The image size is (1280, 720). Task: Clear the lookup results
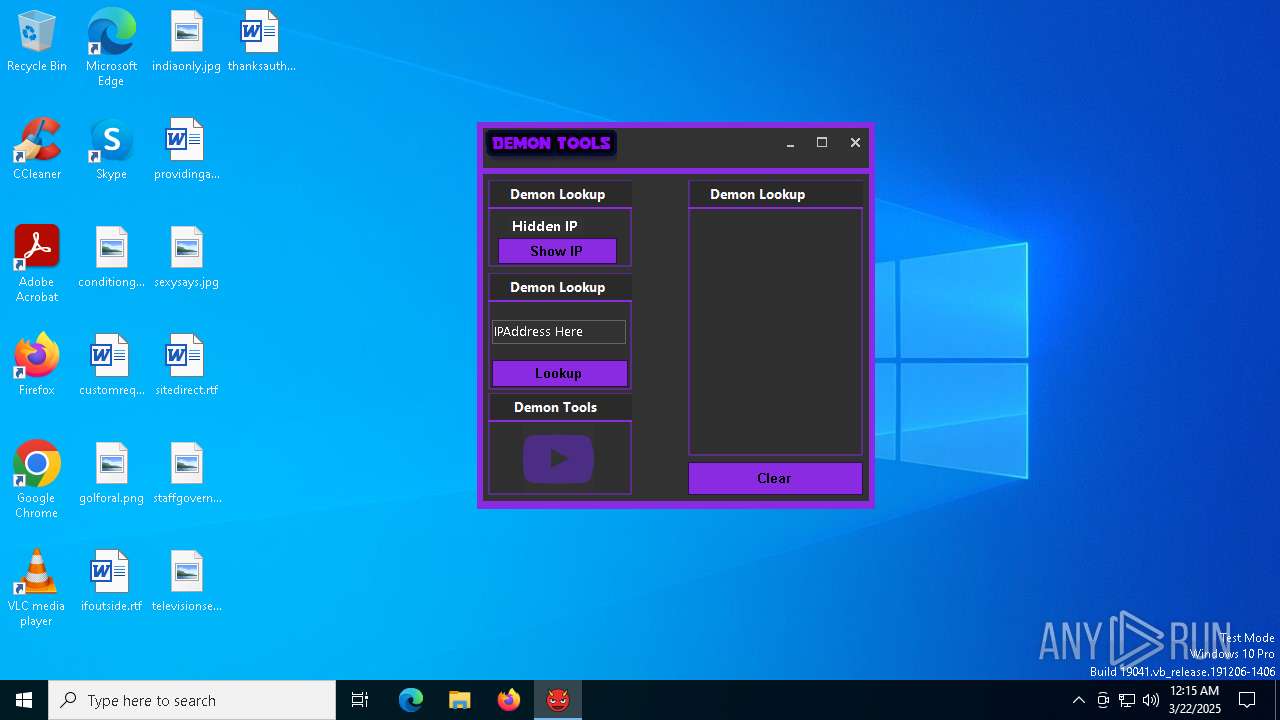point(775,478)
